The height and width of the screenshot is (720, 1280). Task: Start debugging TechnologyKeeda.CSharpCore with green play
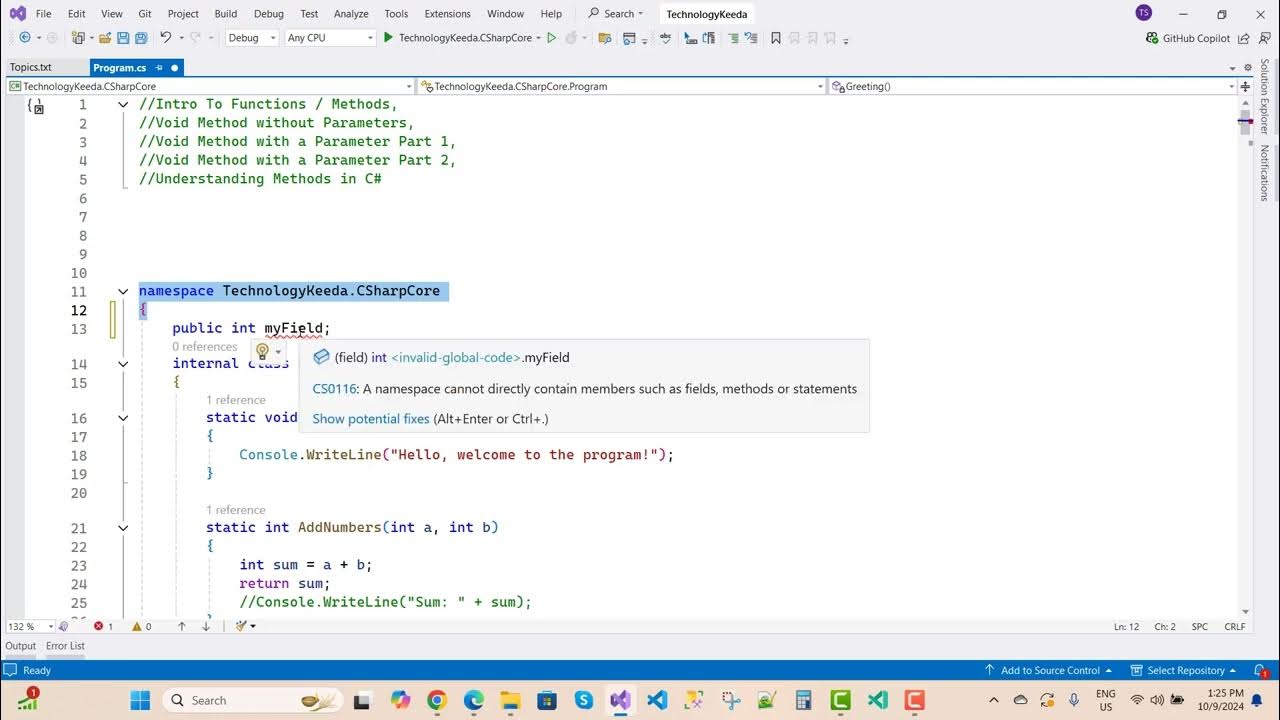[388, 38]
